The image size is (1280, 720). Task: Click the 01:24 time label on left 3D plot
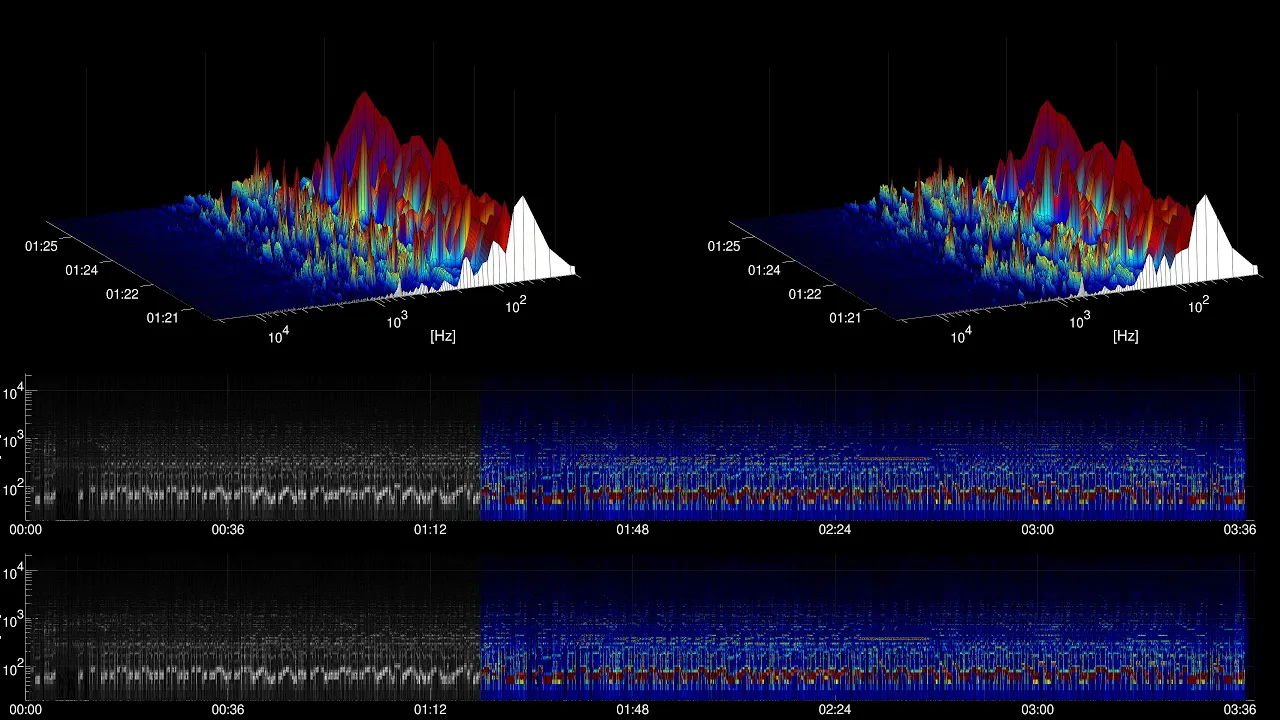82,270
